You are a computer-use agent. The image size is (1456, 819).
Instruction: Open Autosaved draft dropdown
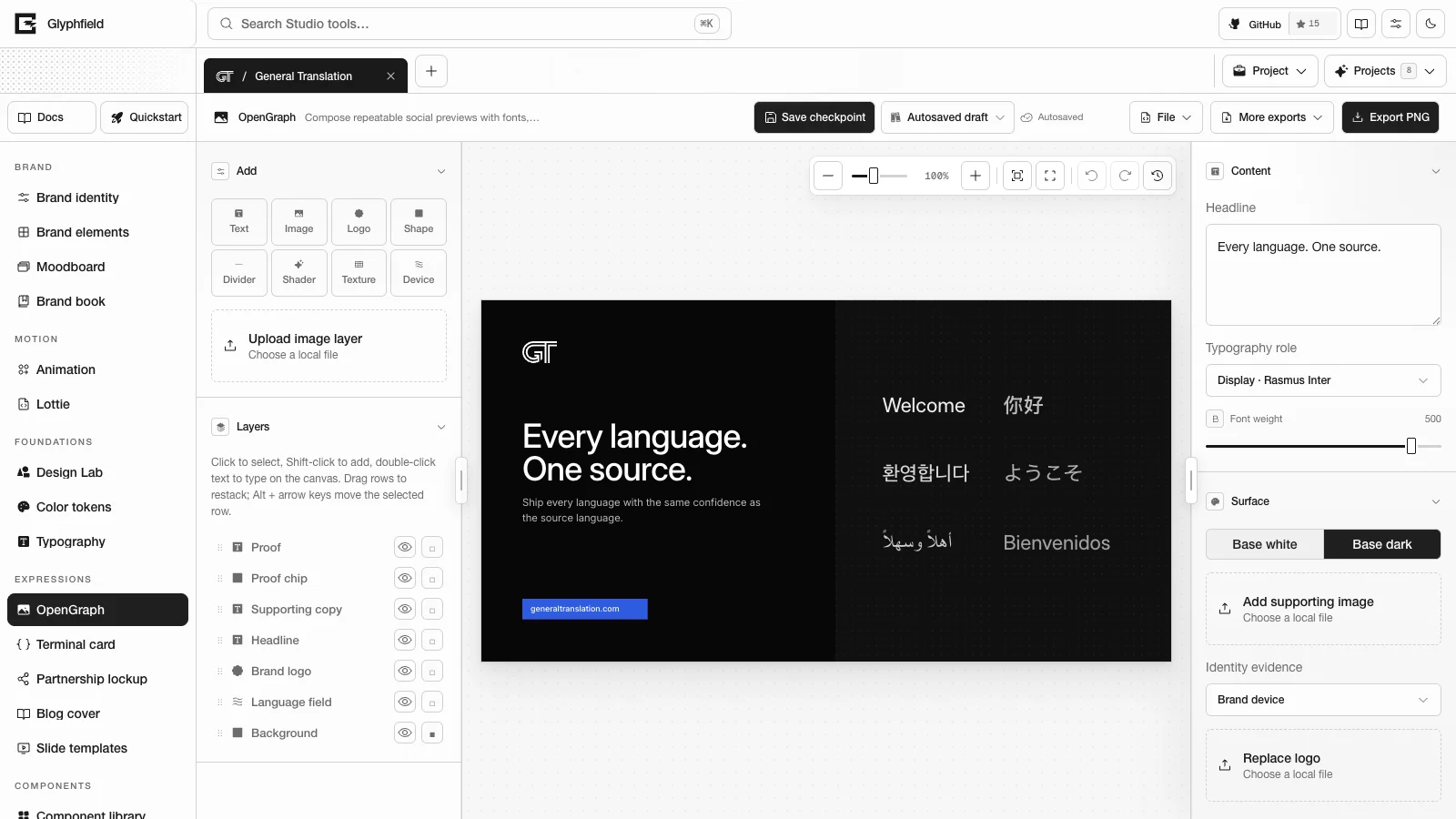[x=947, y=117]
